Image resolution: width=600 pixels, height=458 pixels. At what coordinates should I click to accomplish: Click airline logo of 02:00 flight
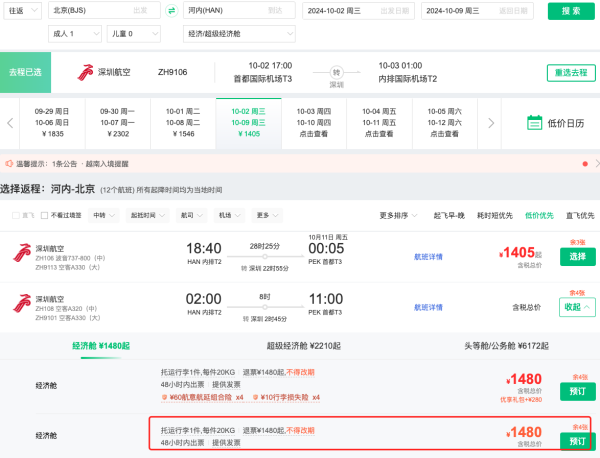coord(22,303)
